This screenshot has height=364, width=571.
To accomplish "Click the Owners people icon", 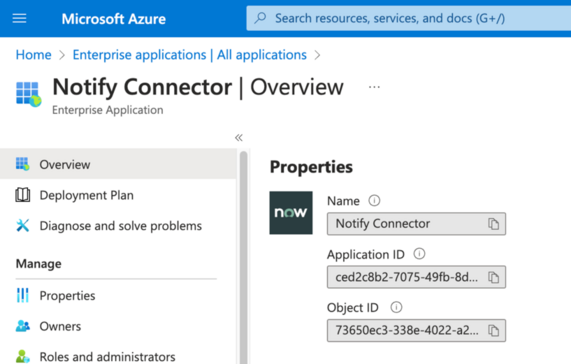I will (x=23, y=326).
